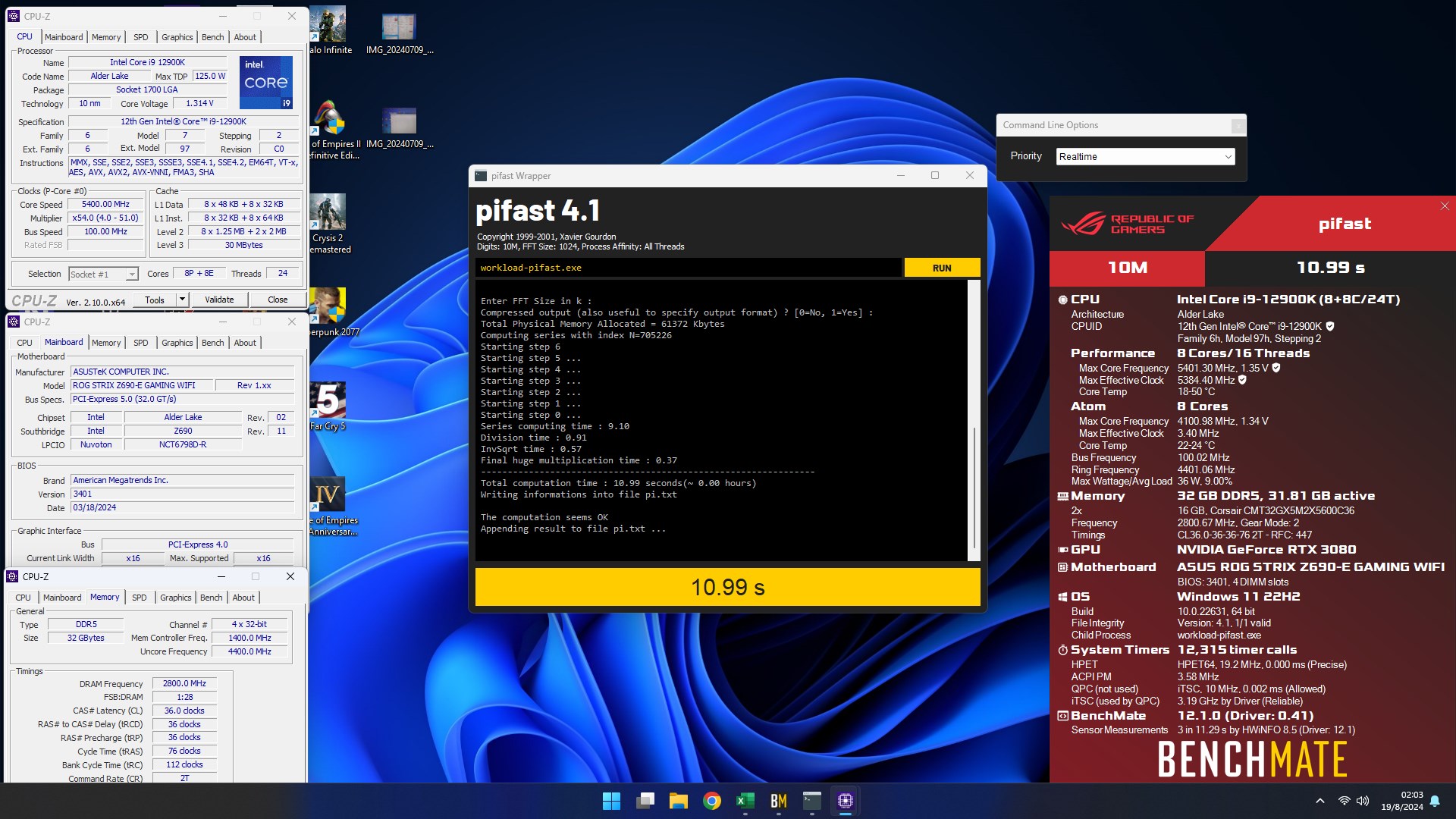Click the CAS# Latency 36.0 clocks value

point(184,711)
